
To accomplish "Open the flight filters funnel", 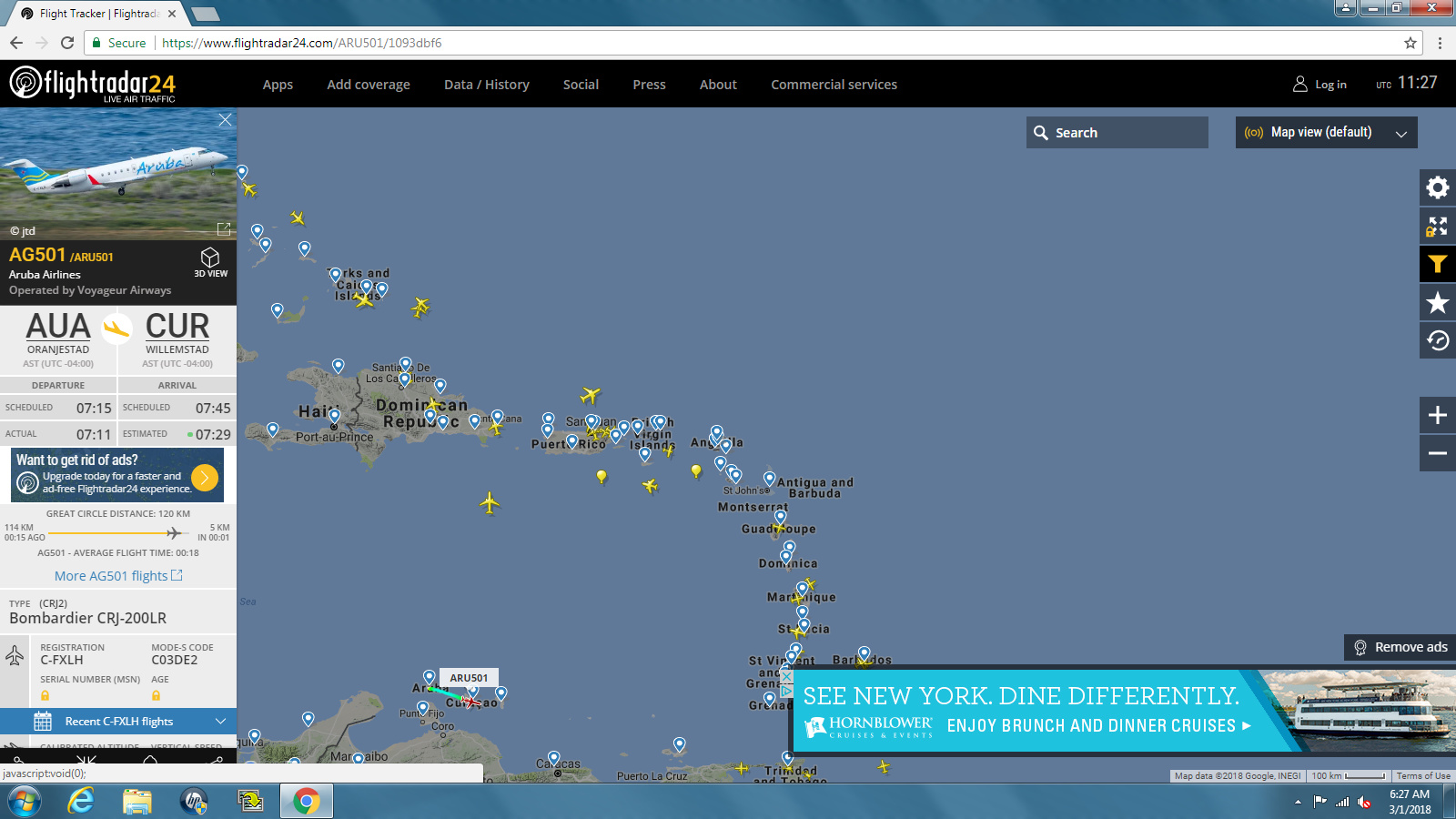I will (x=1438, y=265).
